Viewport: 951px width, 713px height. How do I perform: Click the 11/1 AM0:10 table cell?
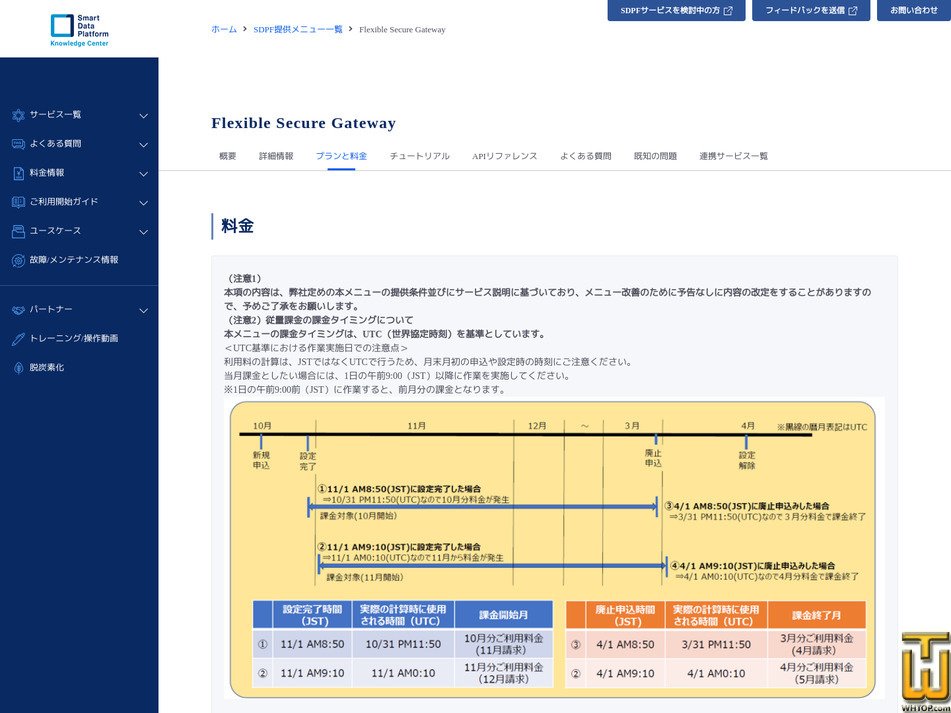403,674
